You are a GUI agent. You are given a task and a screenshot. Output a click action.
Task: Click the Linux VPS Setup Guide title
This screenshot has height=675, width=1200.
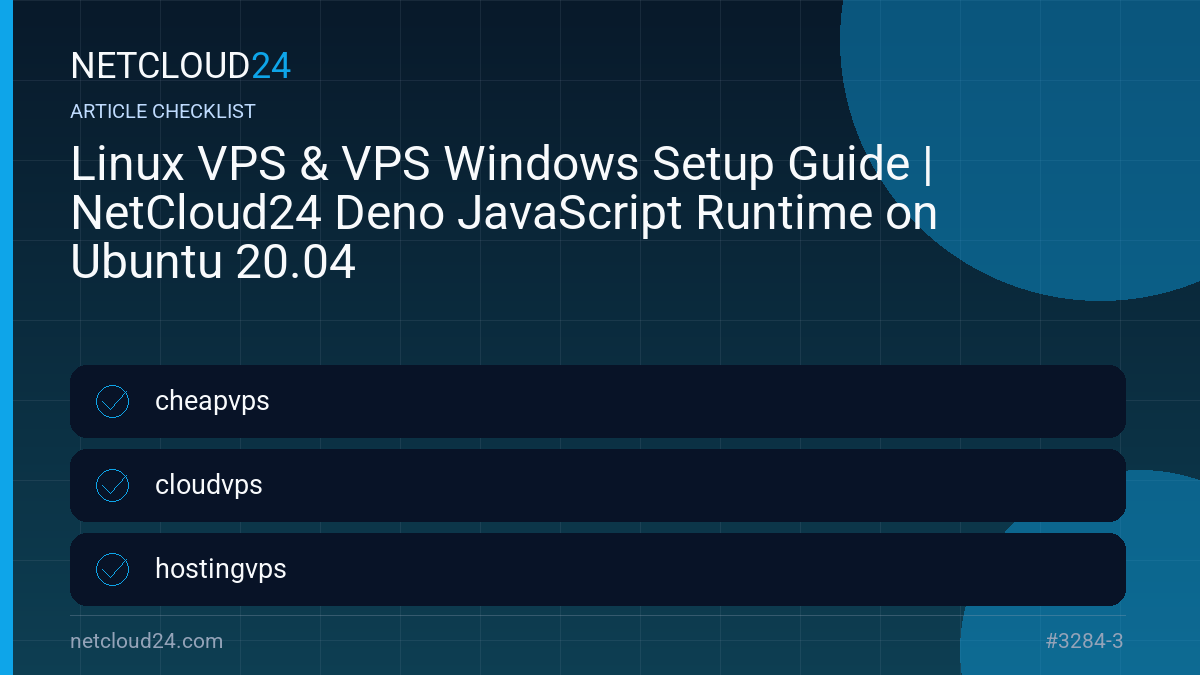tap(505, 213)
